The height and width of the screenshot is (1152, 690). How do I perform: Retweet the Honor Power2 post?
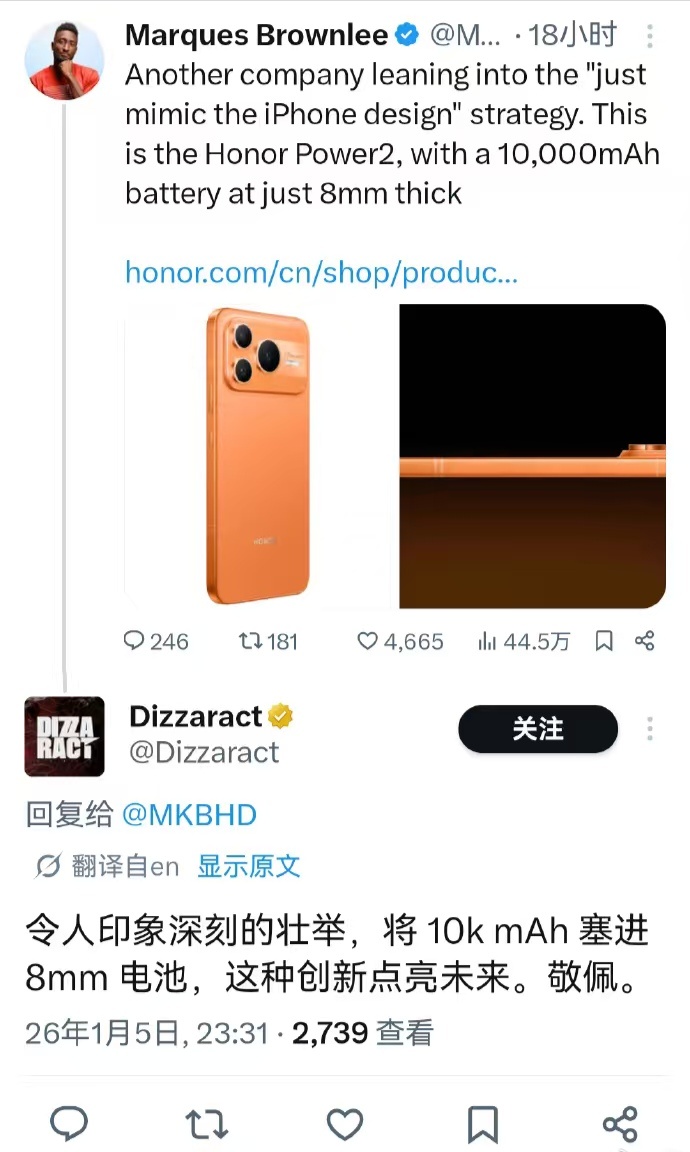point(268,641)
